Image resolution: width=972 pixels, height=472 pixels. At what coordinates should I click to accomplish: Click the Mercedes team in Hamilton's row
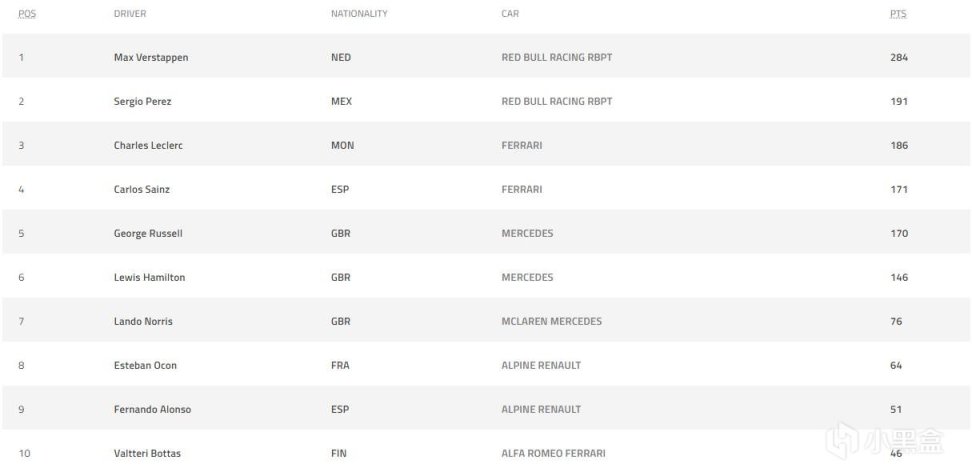coord(527,277)
